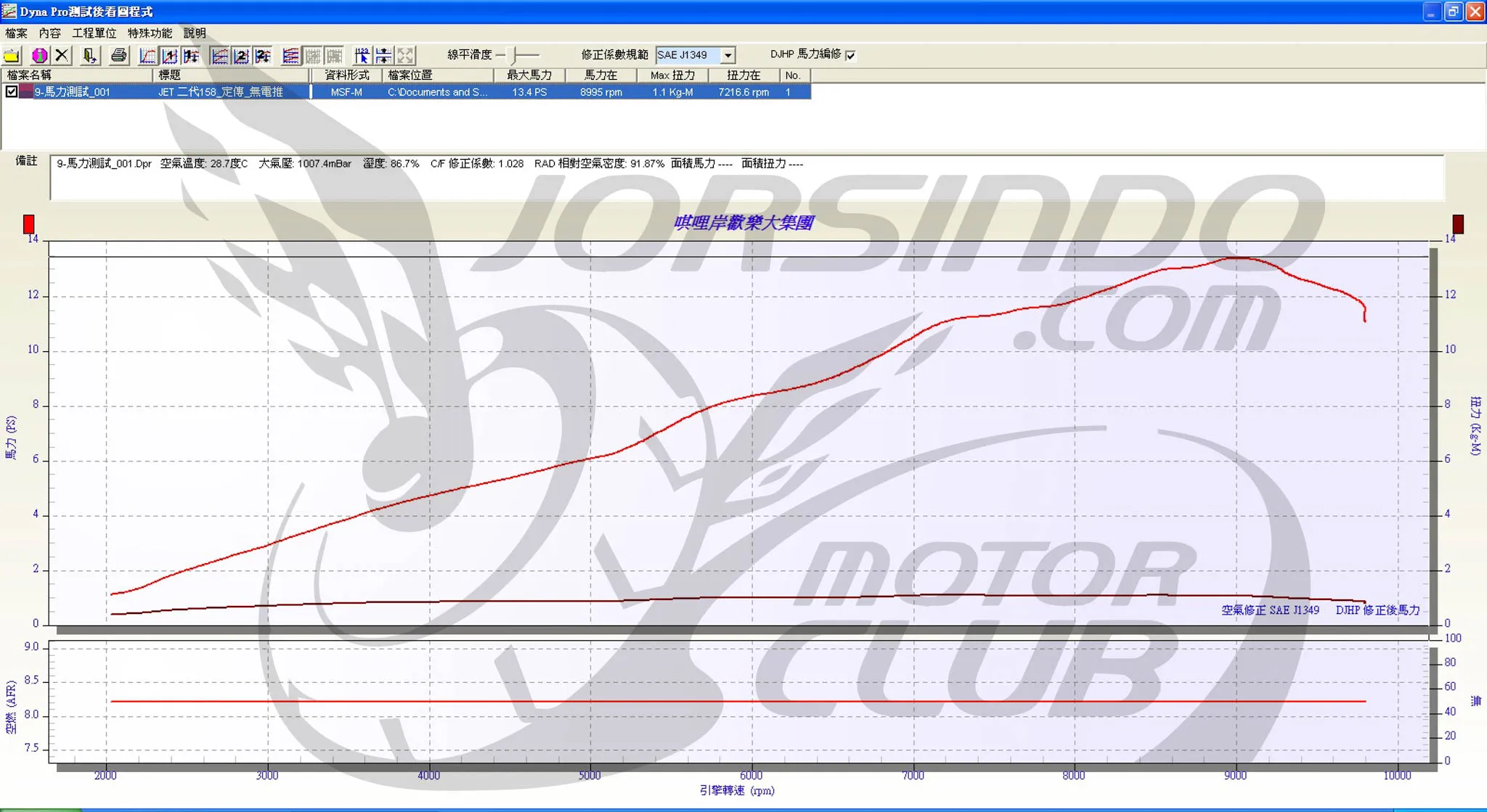Click the 13.4 PS max power cell

click(x=529, y=92)
